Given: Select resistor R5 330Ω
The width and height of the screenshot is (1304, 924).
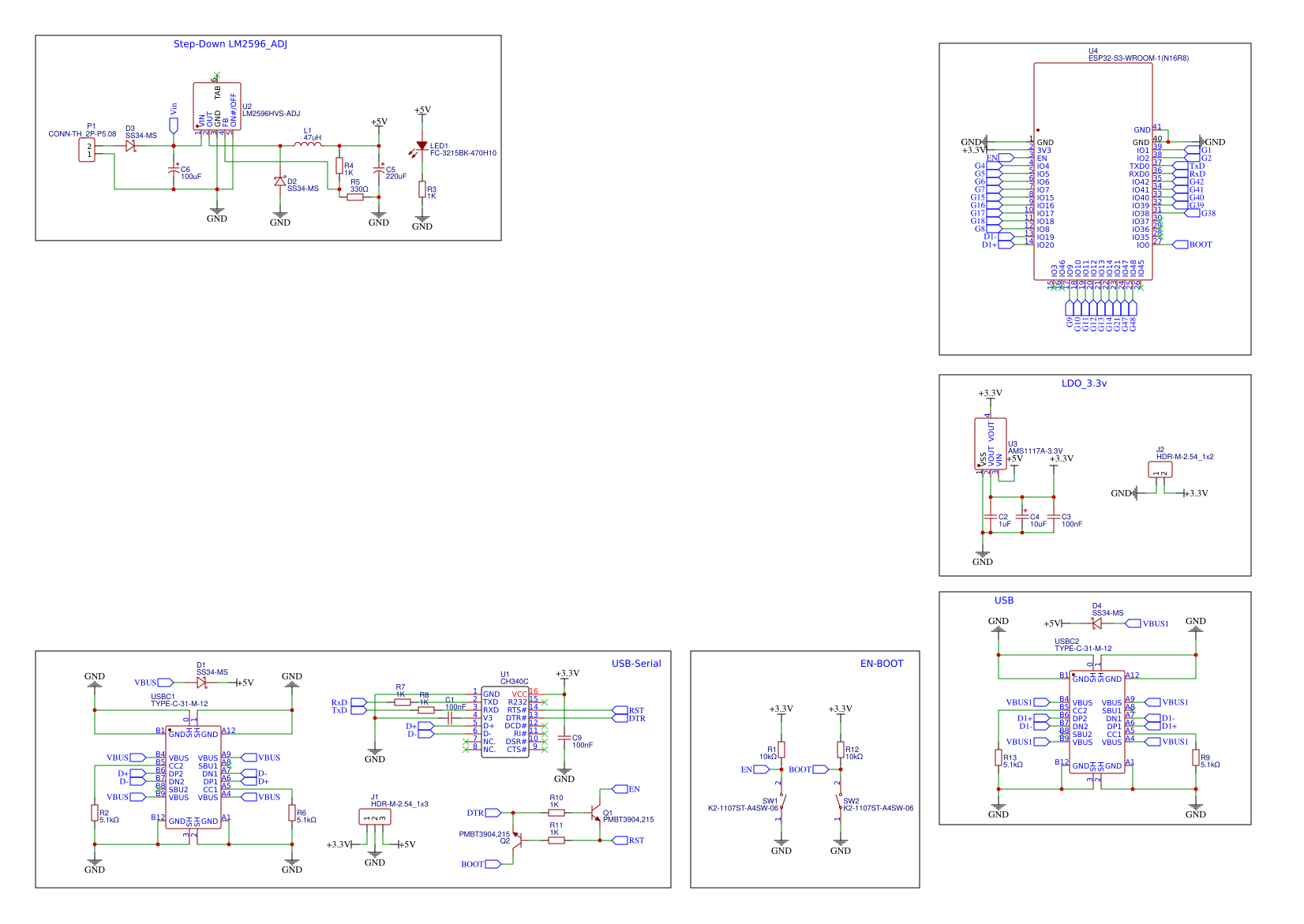Looking at the screenshot, I should [x=355, y=197].
